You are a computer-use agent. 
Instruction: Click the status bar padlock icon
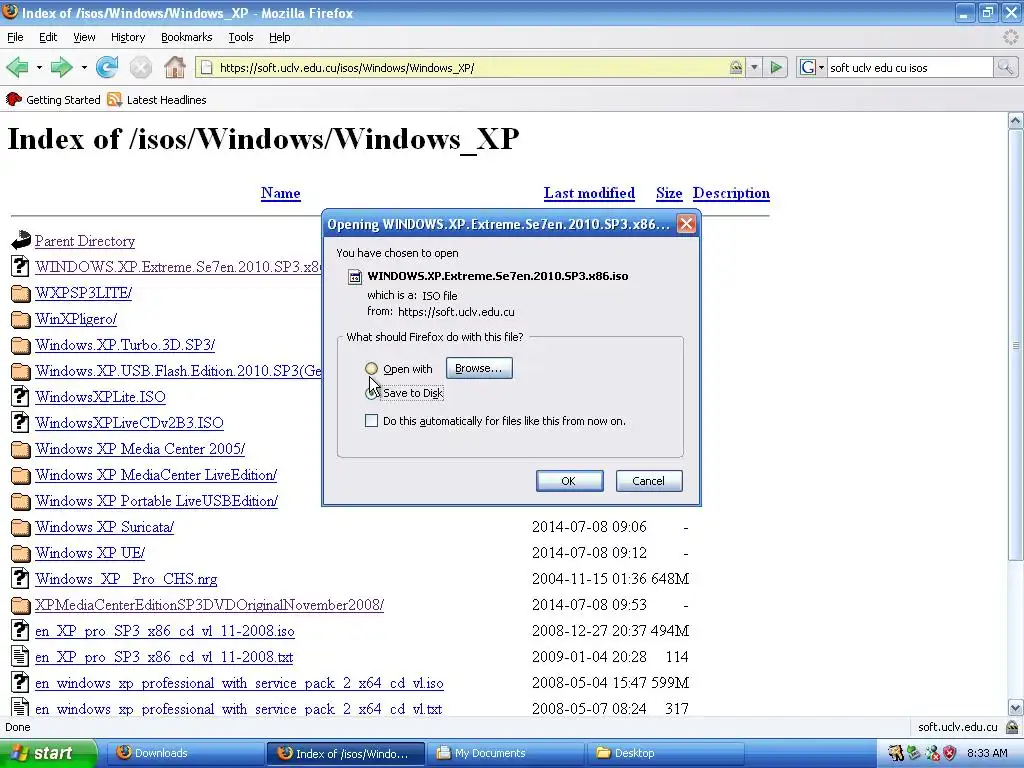[x=1012, y=727]
